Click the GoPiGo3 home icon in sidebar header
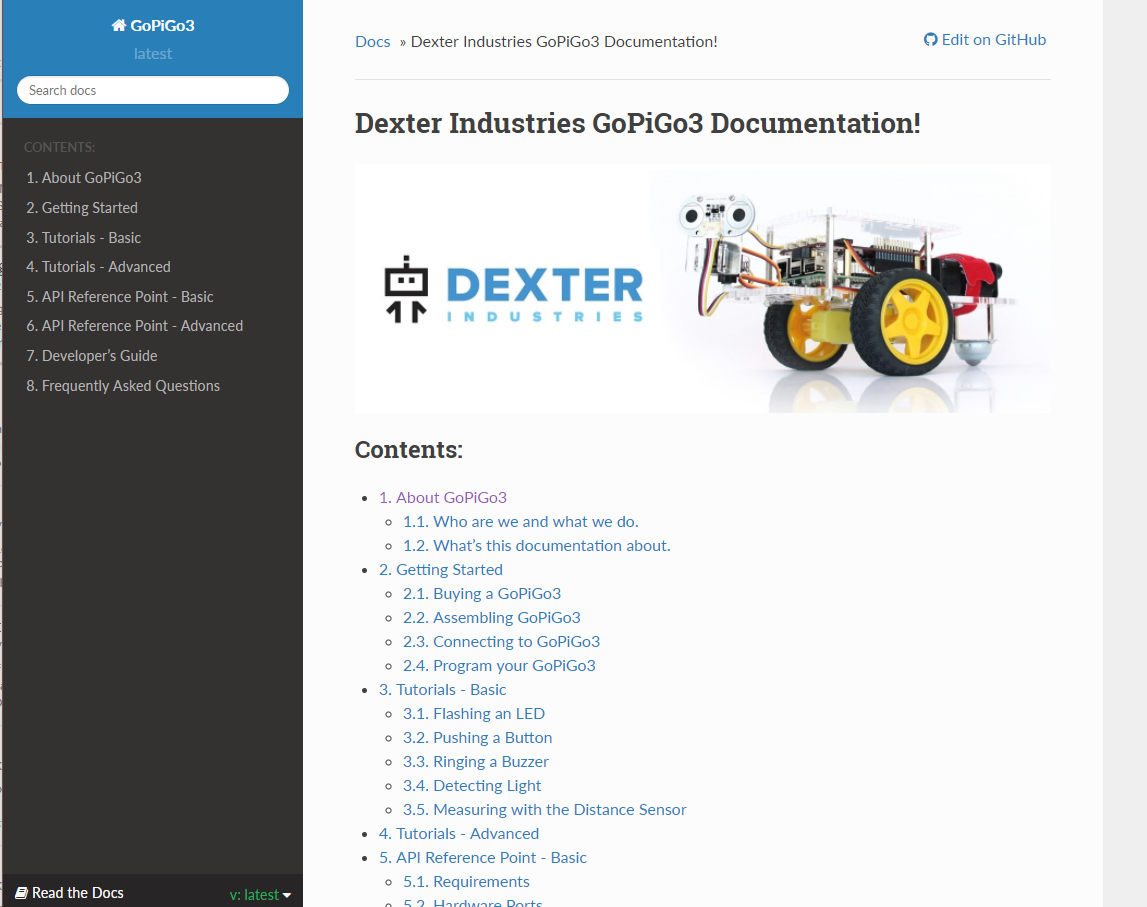 pos(119,26)
